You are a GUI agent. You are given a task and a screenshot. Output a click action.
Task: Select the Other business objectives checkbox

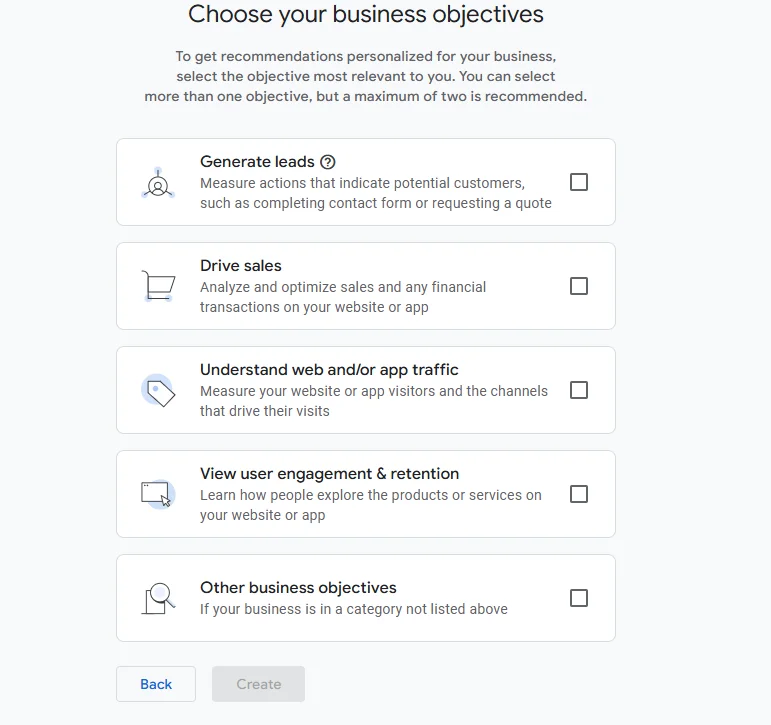coord(579,598)
